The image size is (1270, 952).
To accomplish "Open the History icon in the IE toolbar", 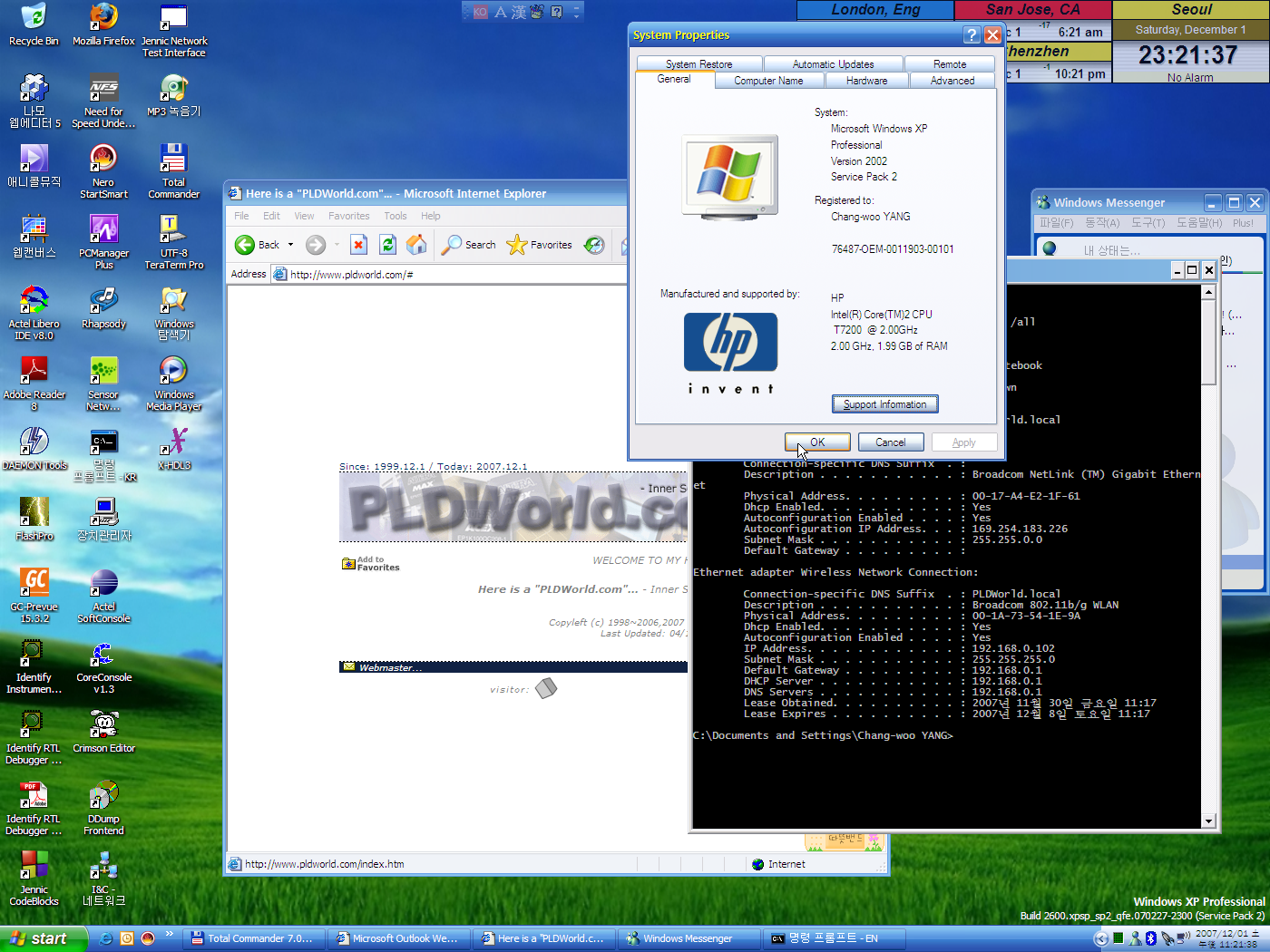I will click(x=594, y=245).
